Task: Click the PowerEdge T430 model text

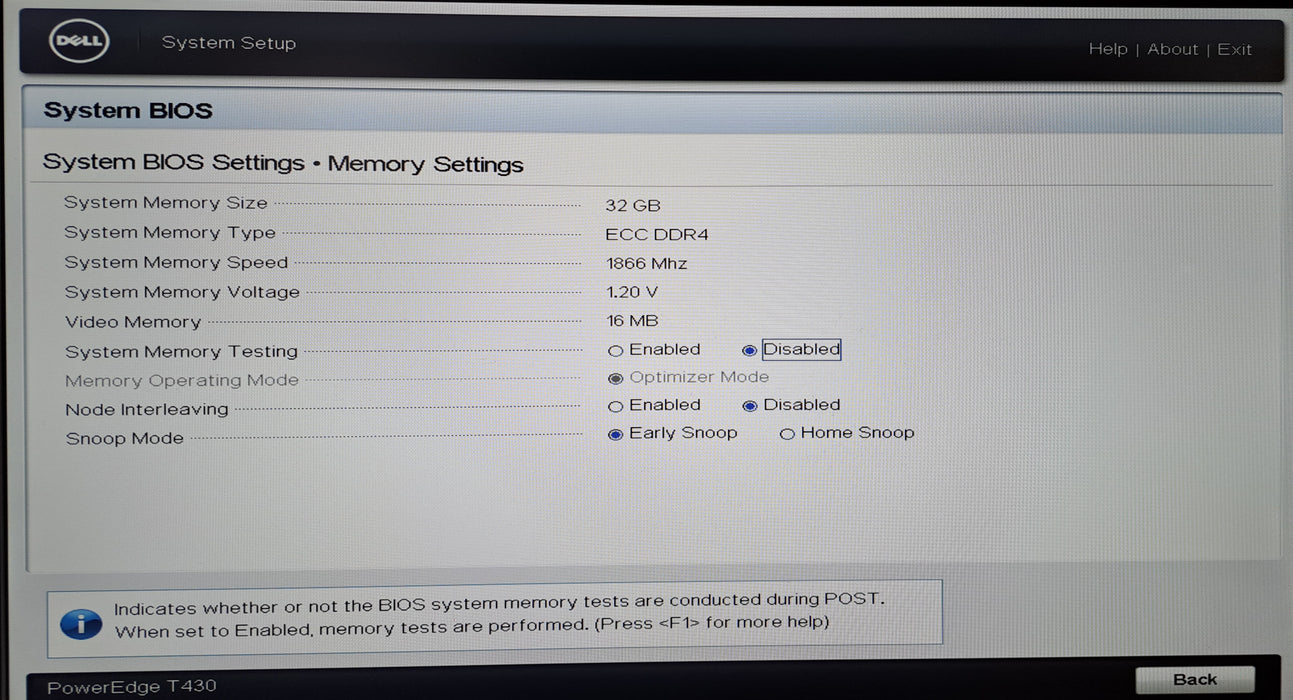Action: pos(131,687)
